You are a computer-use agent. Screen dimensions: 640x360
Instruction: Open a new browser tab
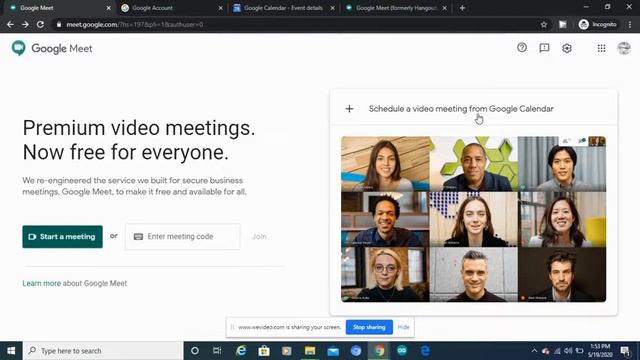pyautogui.click(x=462, y=8)
